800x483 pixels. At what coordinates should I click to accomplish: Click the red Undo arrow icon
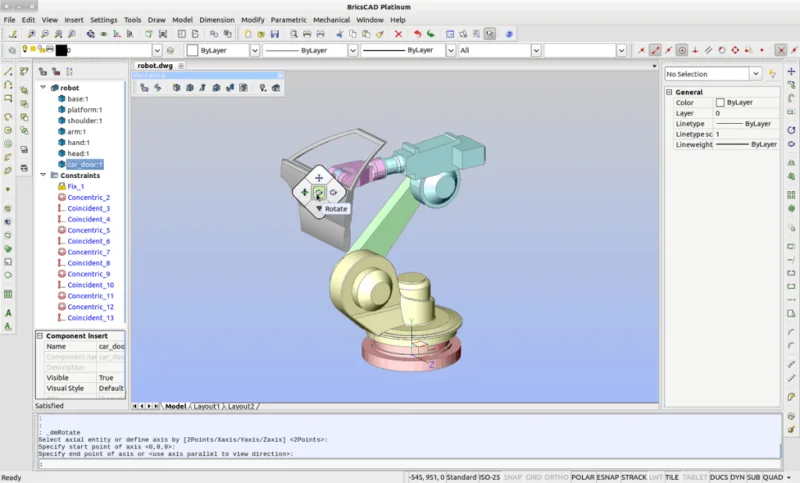[417, 34]
